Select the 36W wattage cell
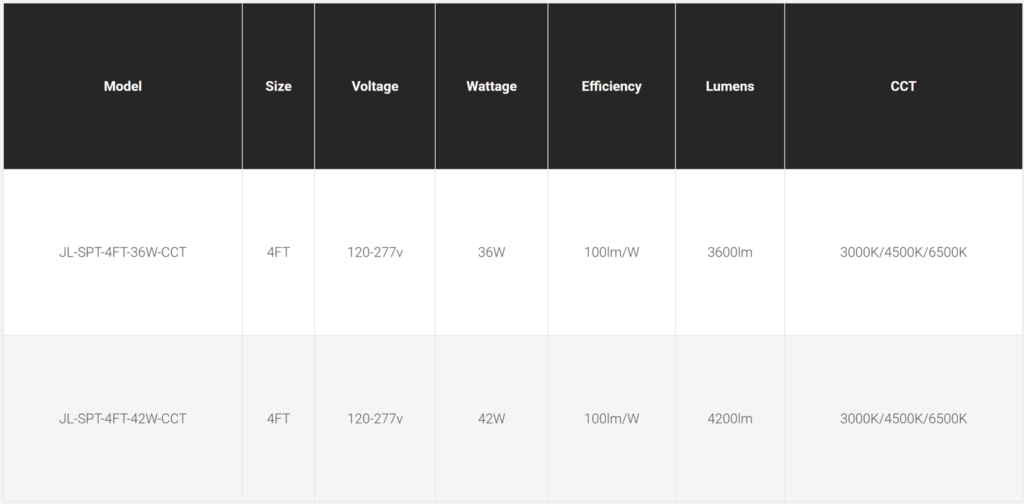The image size is (1024, 504). point(491,252)
